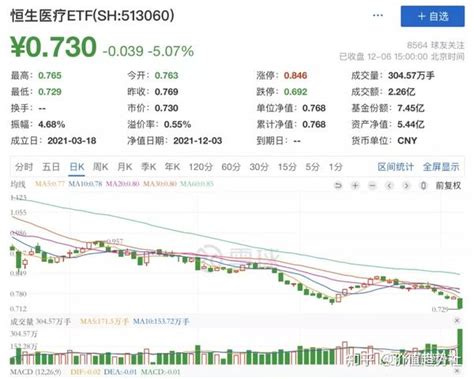Switch to the 1分 interval tab
This screenshot has width=474, height=379.
click(336, 167)
